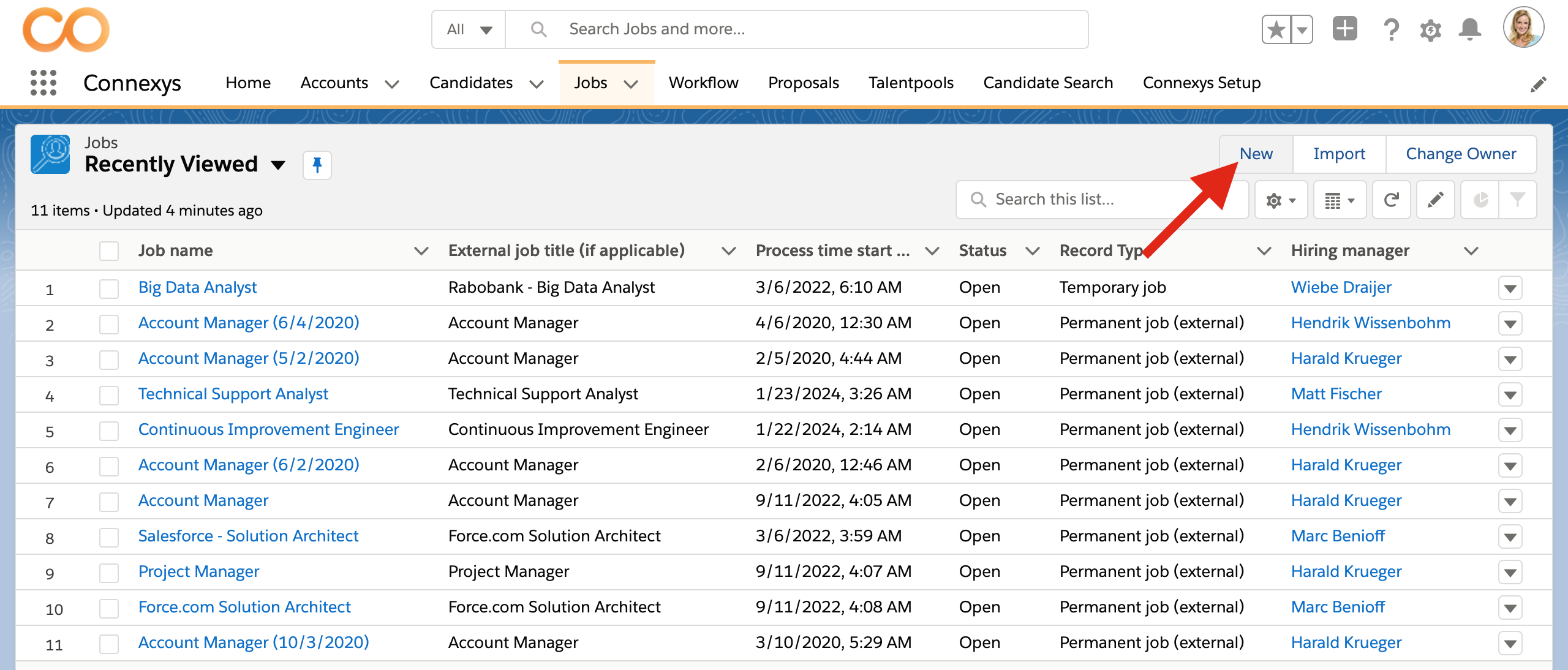Image resolution: width=1568 pixels, height=670 pixels.
Task: Open the Display As table view menu
Action: [1340, 200]
